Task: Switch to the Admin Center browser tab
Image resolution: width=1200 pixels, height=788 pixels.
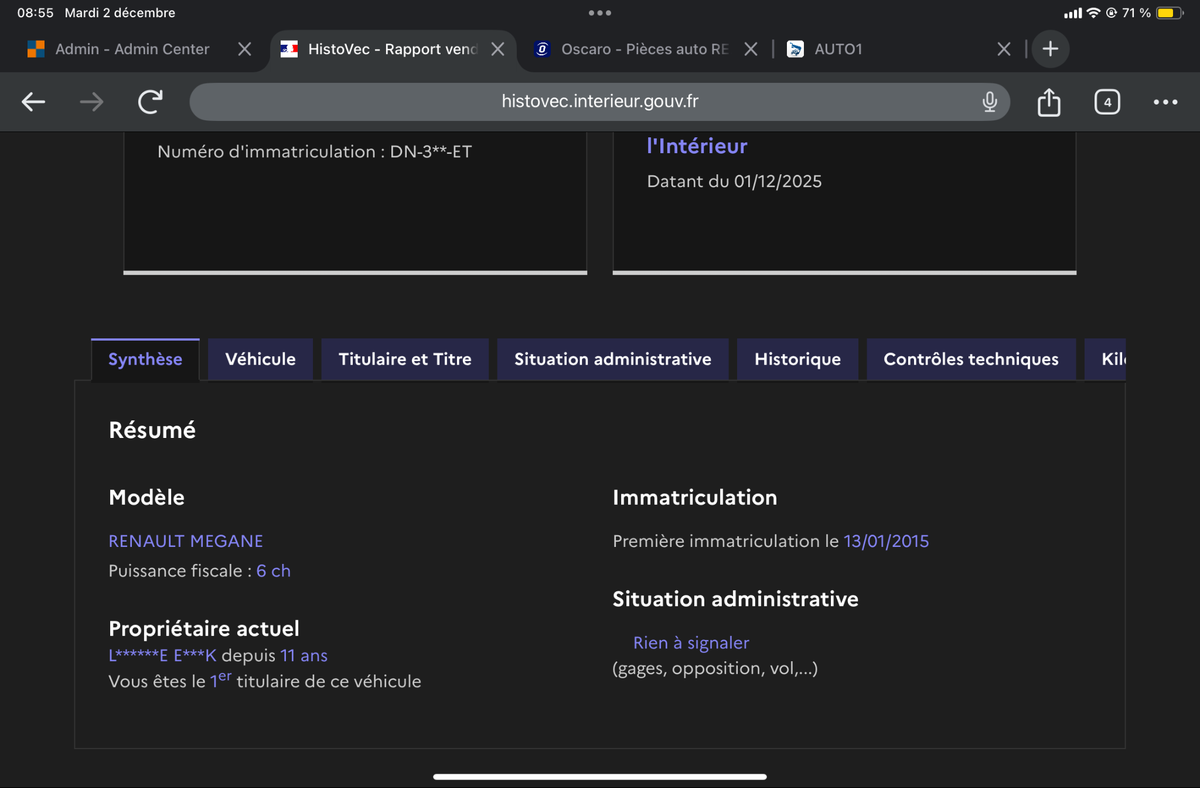Action: click(132, 49)
